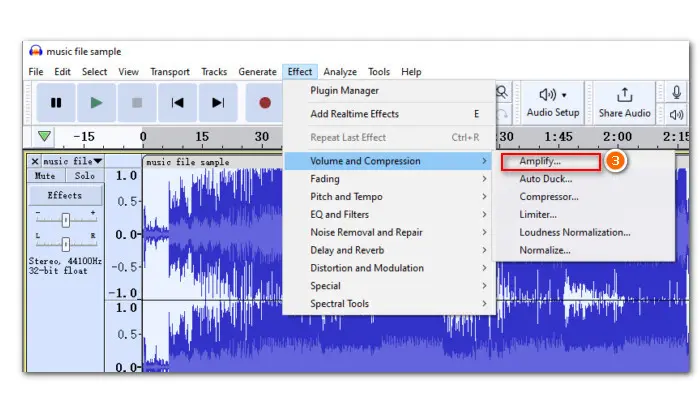700x407 pixels.
Task: Click the Stop playback button
Action: [136, 102]
